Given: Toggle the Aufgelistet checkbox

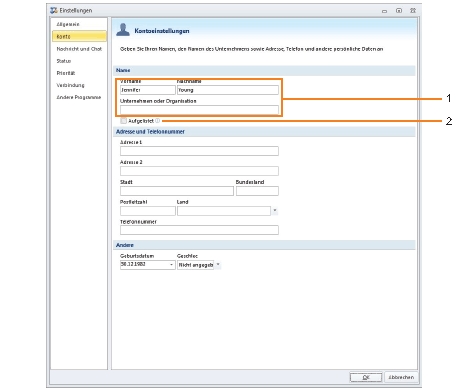Looking at the screenshot, I should click(x=123, y=121).
